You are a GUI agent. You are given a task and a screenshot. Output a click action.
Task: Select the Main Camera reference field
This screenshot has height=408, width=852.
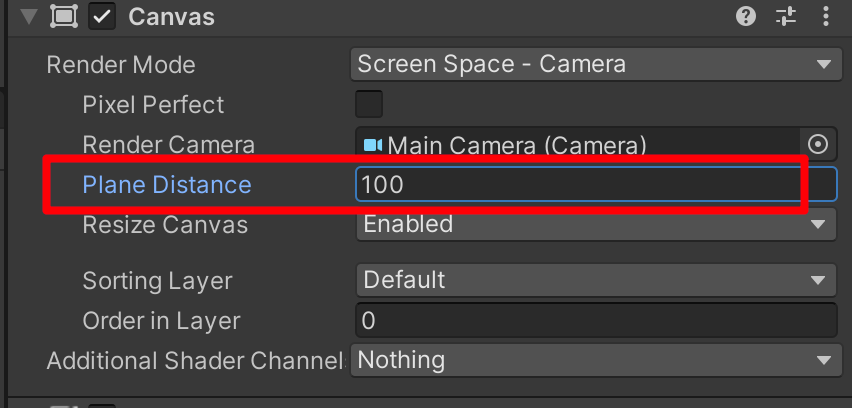coord(578,145)
